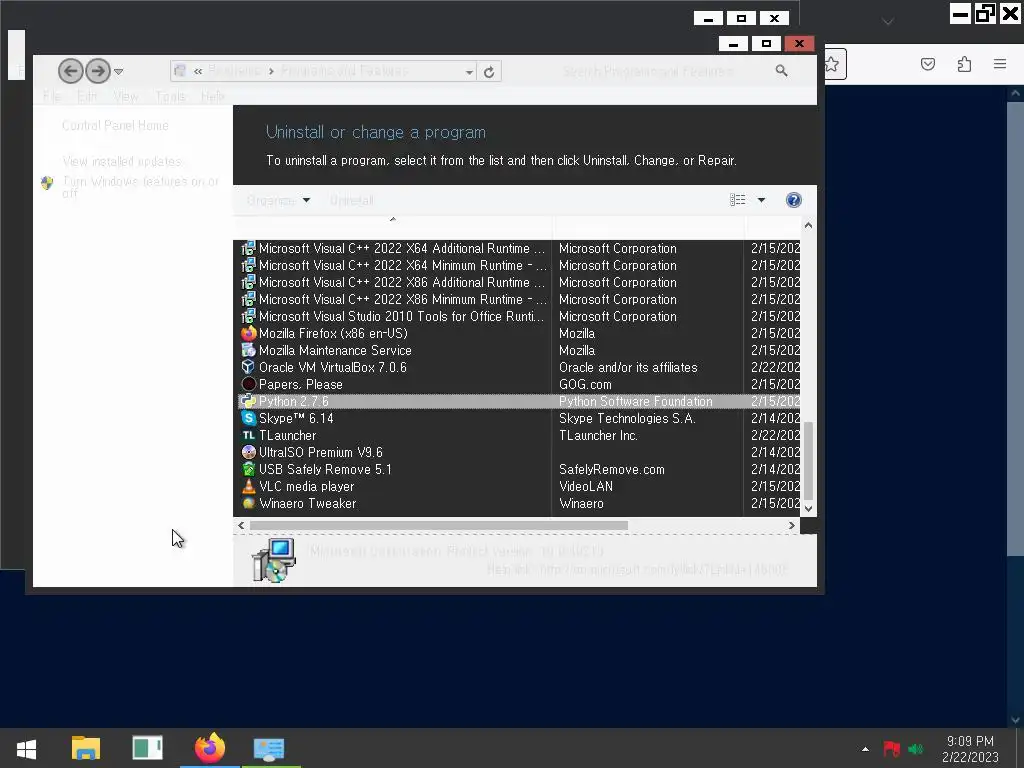Click Firefox Save to Pocket icon
Viewport: 1024px width, 768px height.
coord(928,64)
